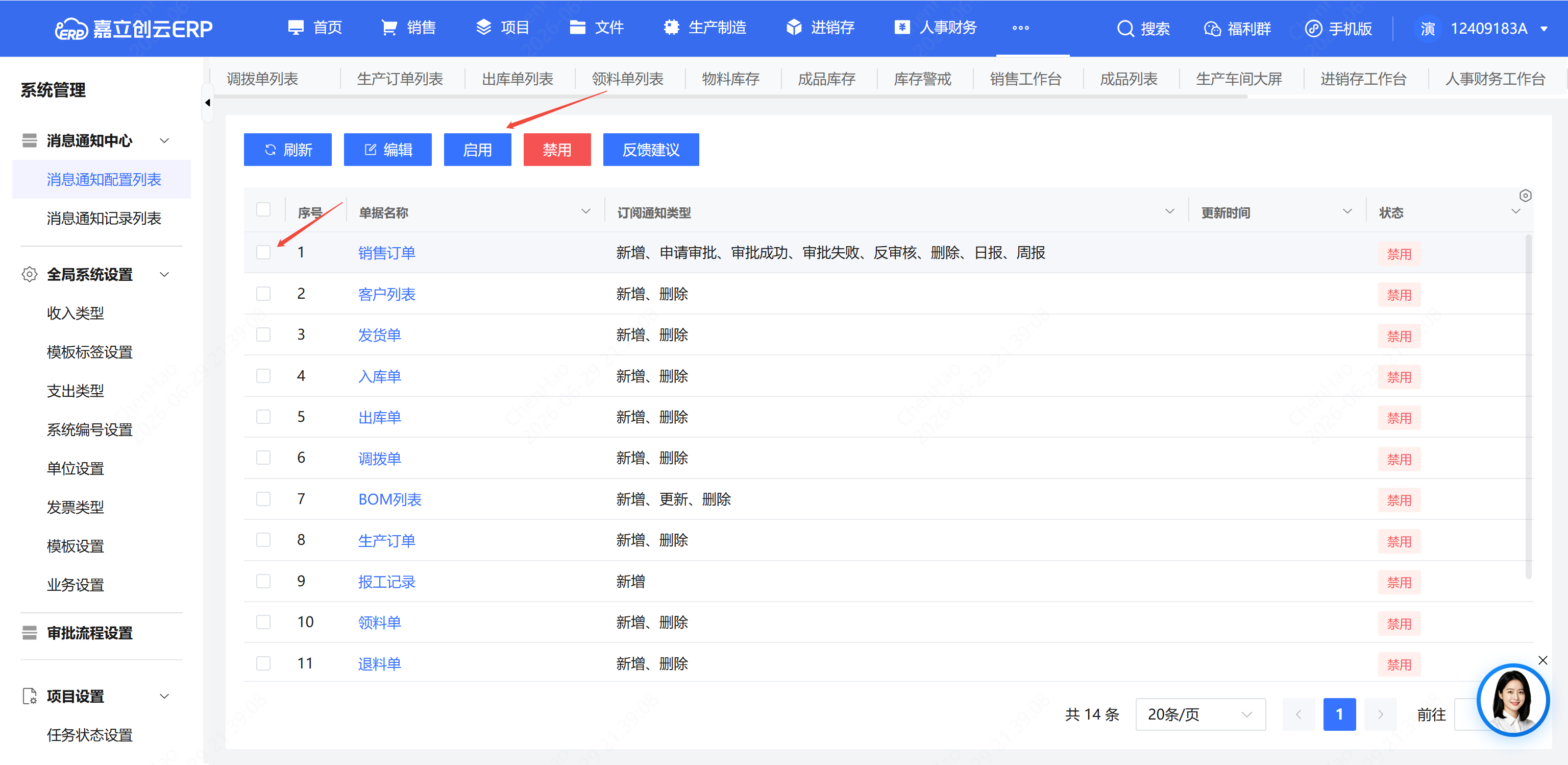Open the BOM列表 link

pos(389,499)
